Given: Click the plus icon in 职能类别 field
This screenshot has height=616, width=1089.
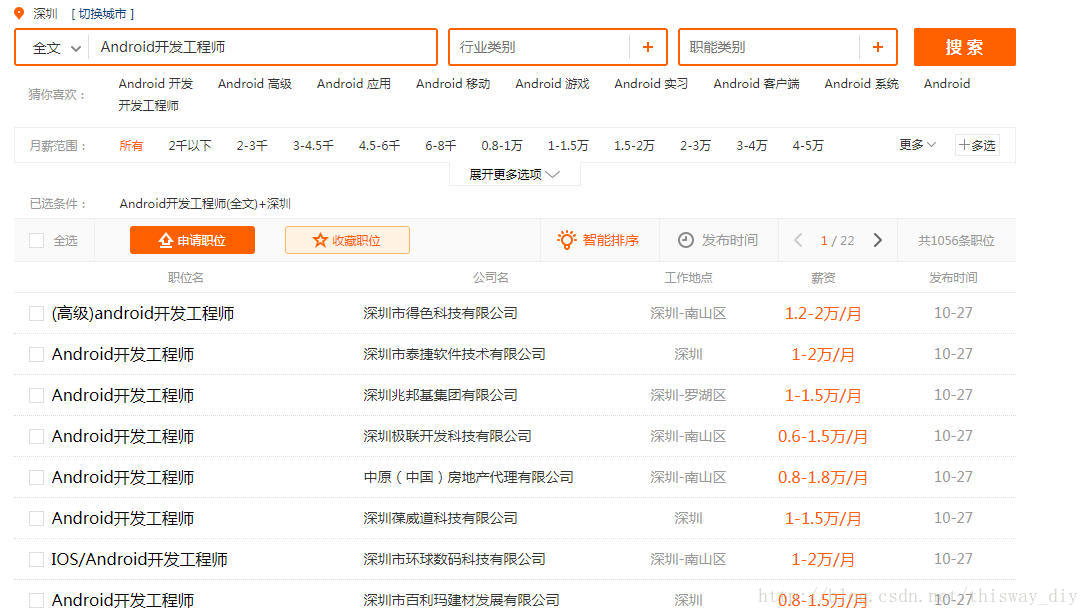Looking at the screenshot, I should (x=877, y=47).
